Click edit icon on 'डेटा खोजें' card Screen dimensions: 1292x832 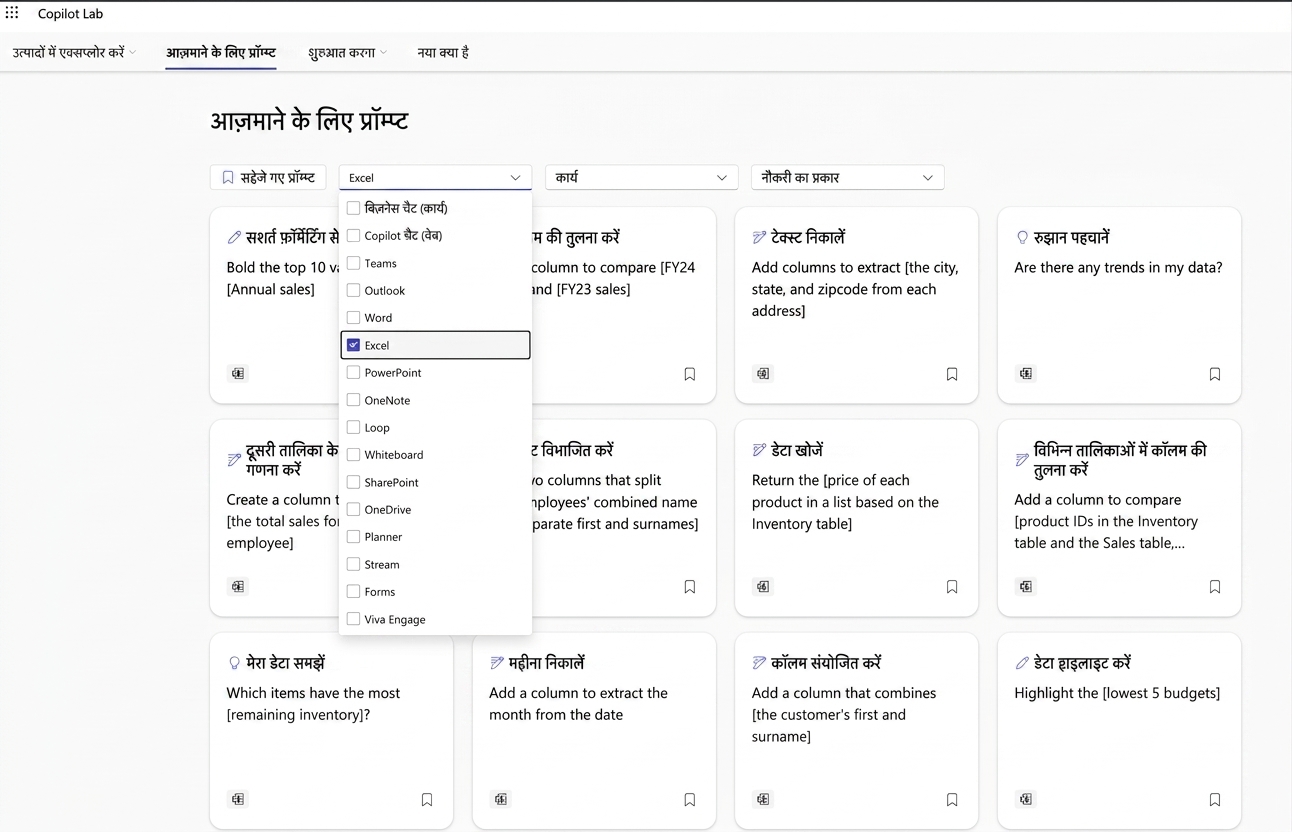(759, 451)
